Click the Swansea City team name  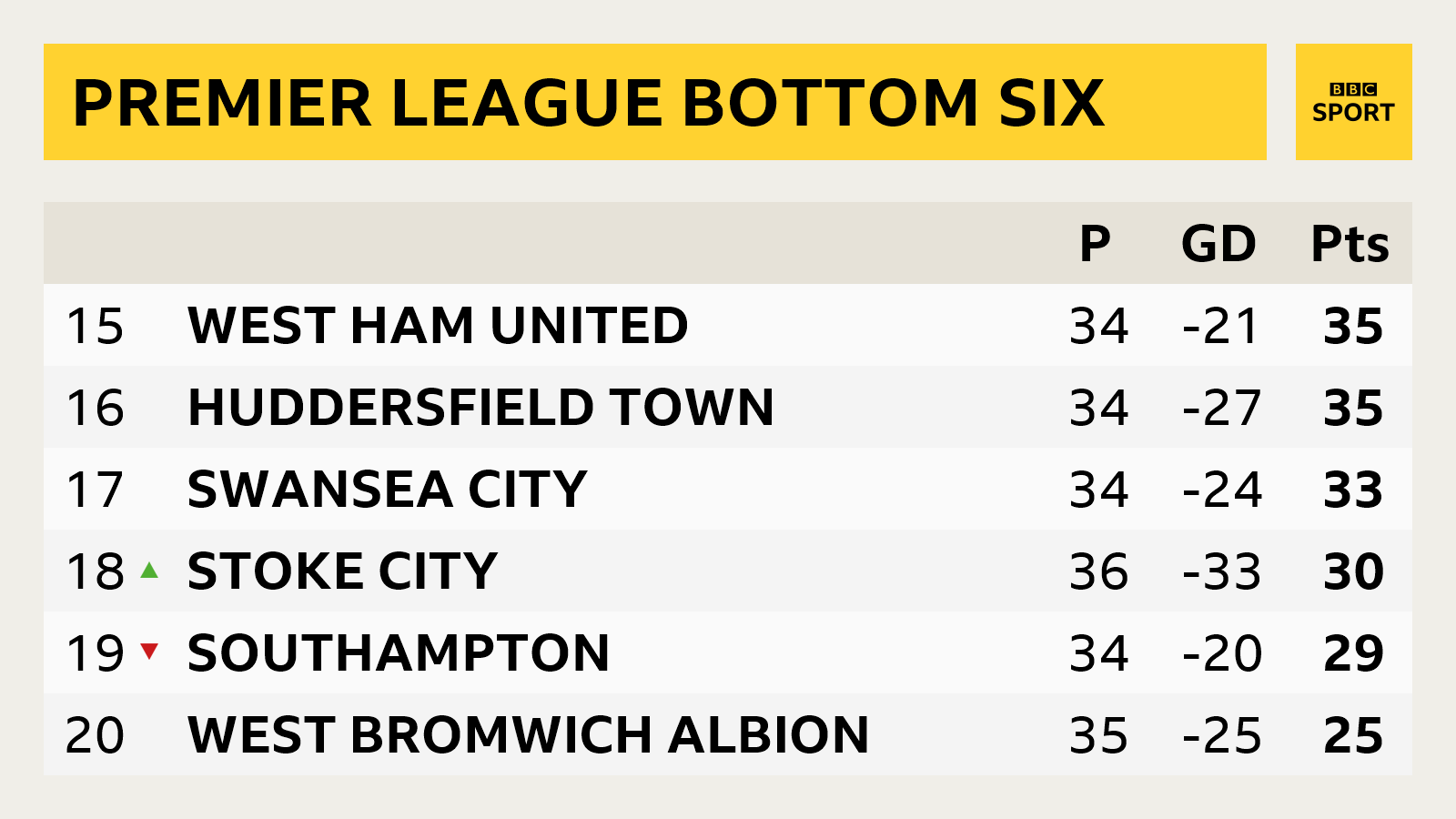coord(387,490)
